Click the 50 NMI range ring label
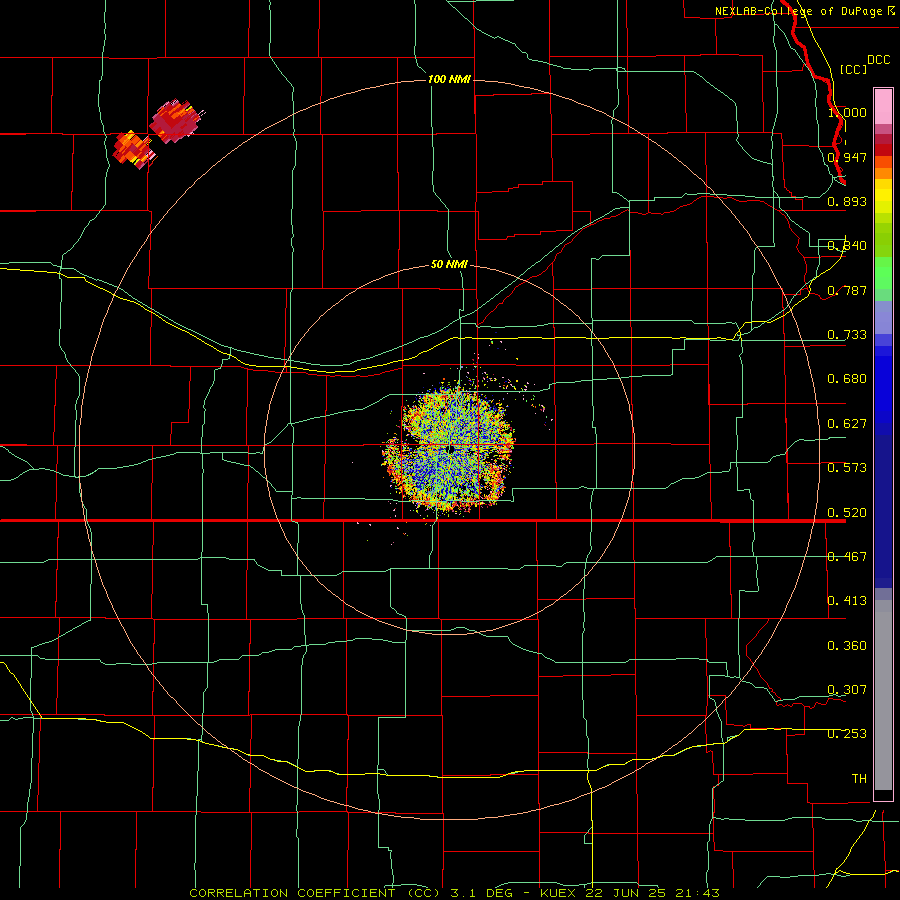 point(449,264)
